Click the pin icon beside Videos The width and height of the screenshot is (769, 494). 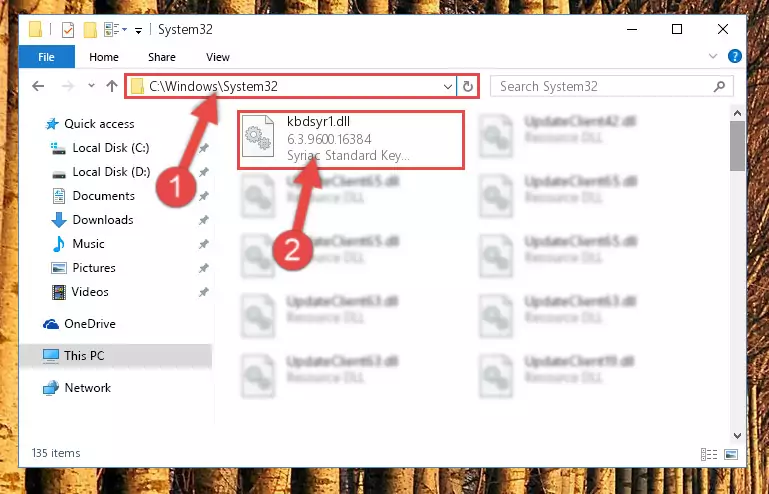(204, 292)
